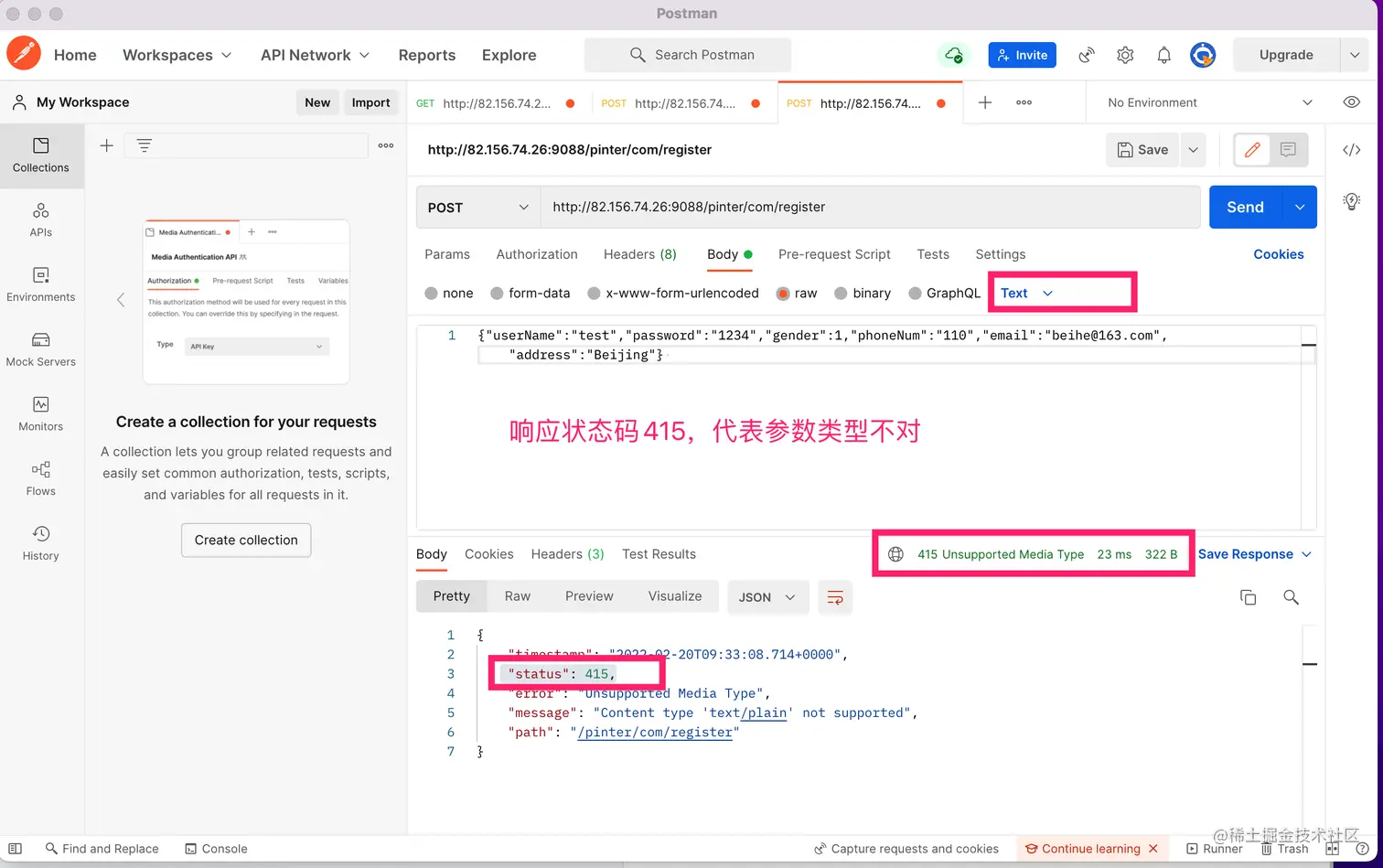This screenshot has width=1383, height=868.
Task: Click the Postman logo icon
Action: pyautogui.click(x=24, y=54)
